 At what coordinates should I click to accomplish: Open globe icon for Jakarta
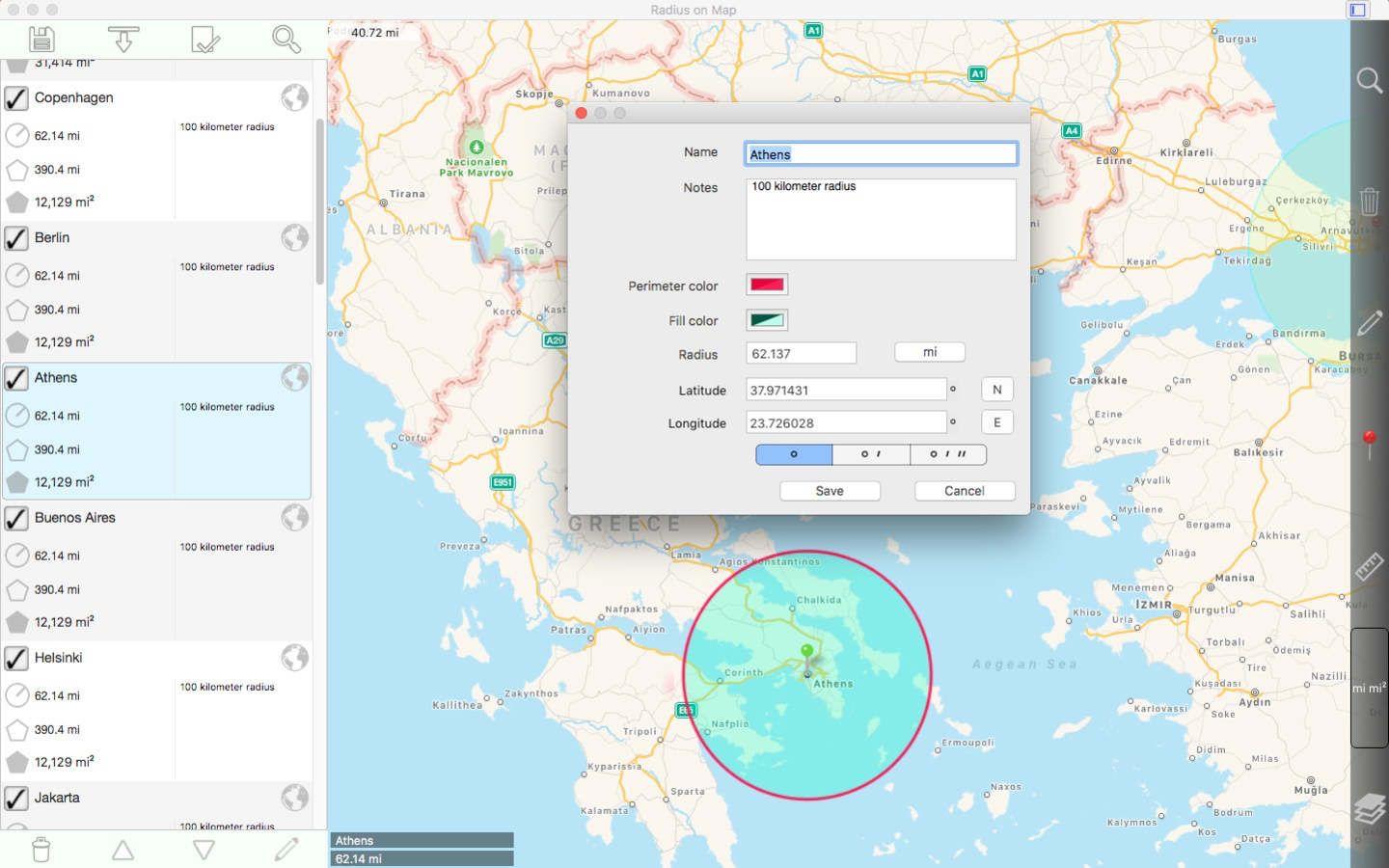tap(295, 798)
